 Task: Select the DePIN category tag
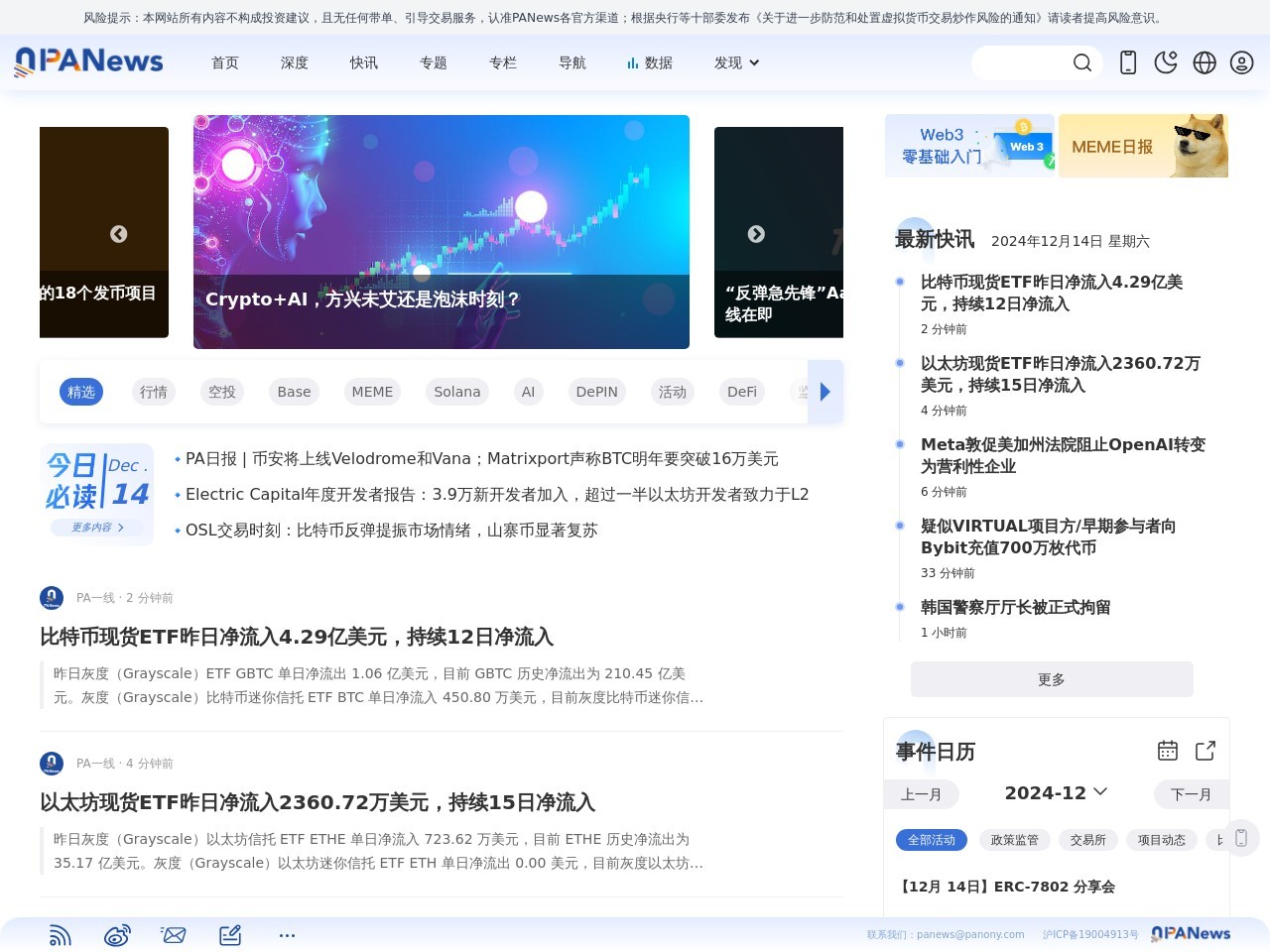[x=597, y=392]
